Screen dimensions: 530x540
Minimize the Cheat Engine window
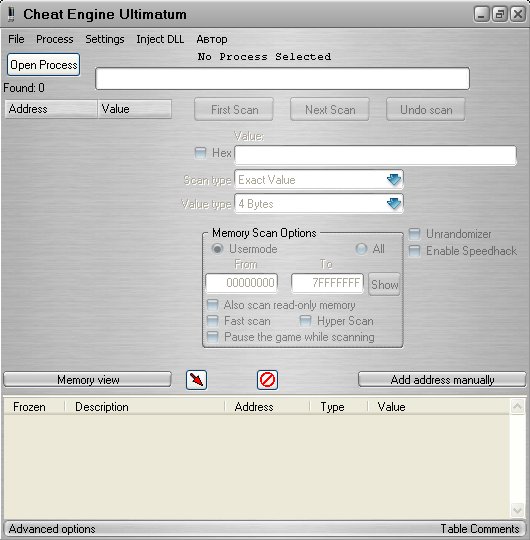point(481,14)
